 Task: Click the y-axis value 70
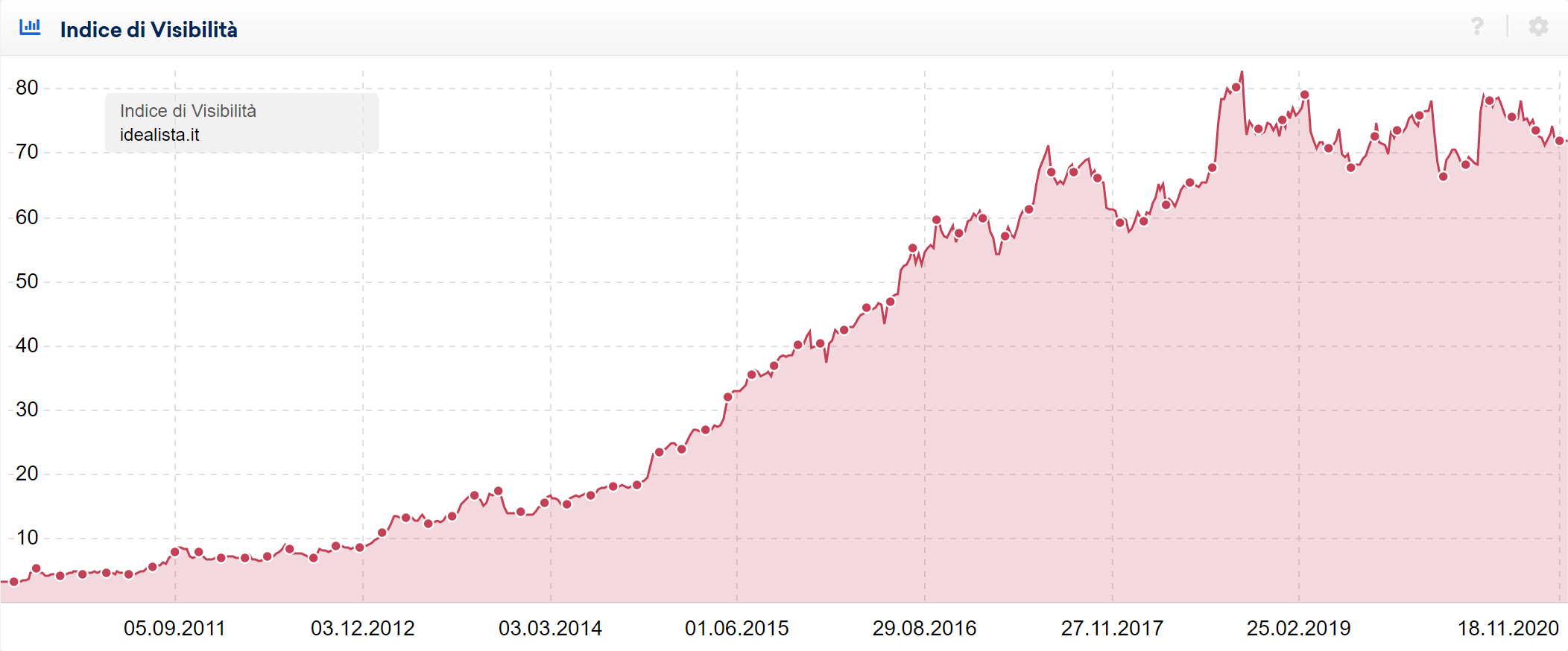pyautogui.click(x=27, y=152)
